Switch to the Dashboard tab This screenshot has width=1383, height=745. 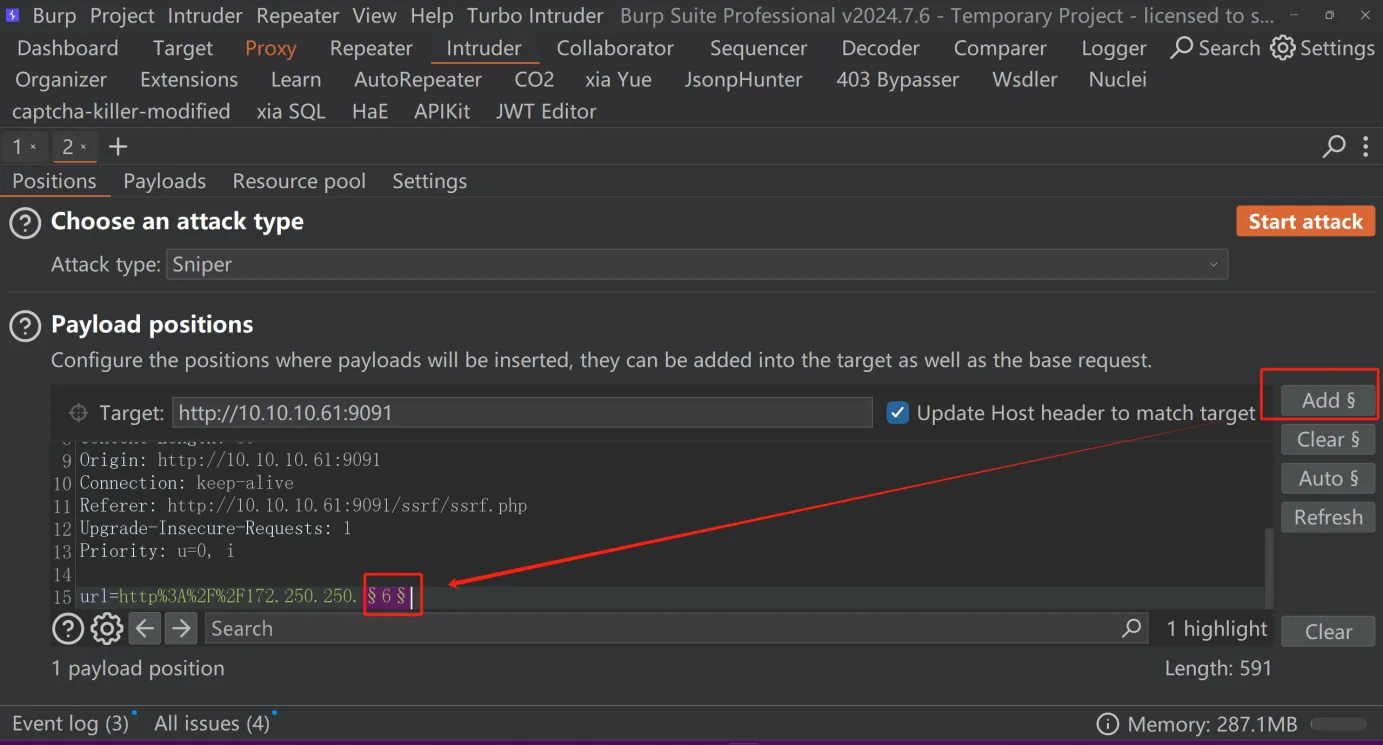[x=68, y=48]
